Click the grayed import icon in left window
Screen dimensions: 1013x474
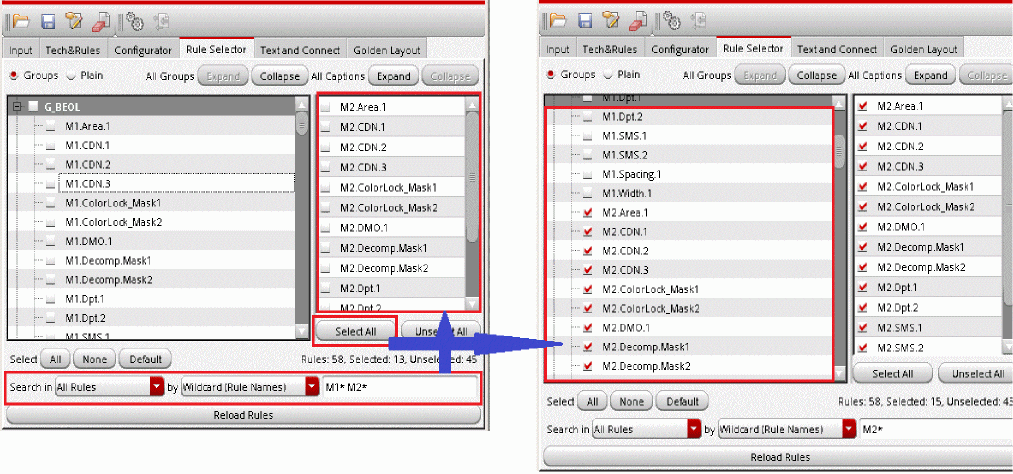coord(161,22)
